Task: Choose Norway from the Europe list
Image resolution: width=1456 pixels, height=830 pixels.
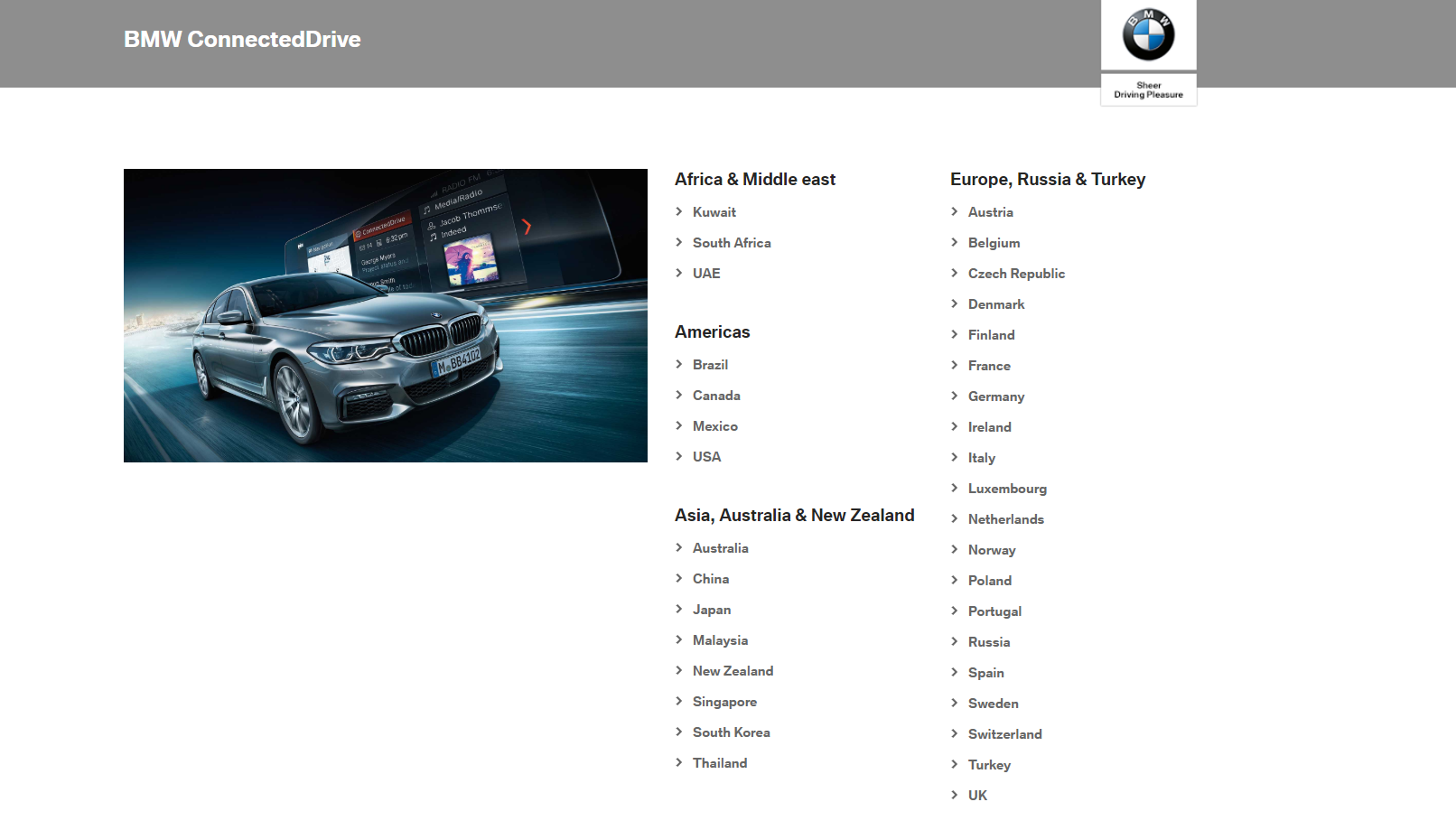Action: pyautogui.click(x=992, y=550)
